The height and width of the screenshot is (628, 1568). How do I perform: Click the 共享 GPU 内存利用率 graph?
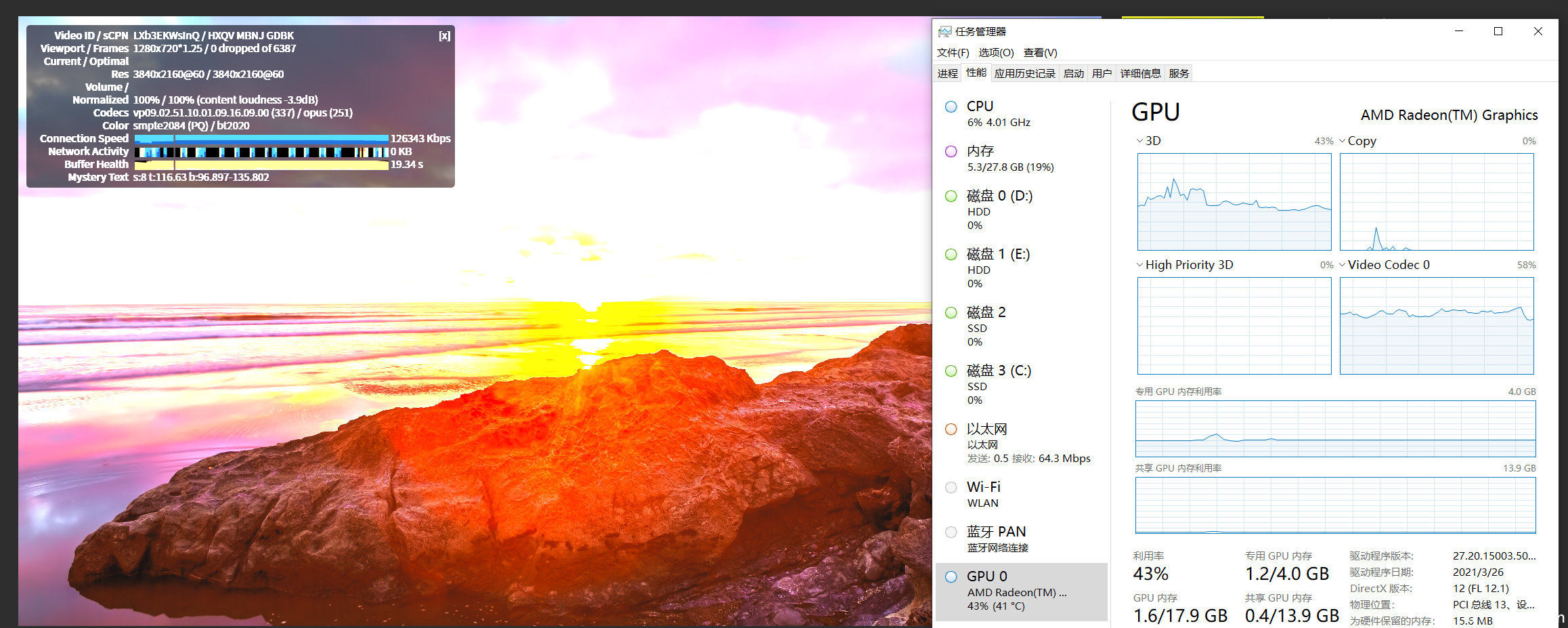[x=1335, y=505]
